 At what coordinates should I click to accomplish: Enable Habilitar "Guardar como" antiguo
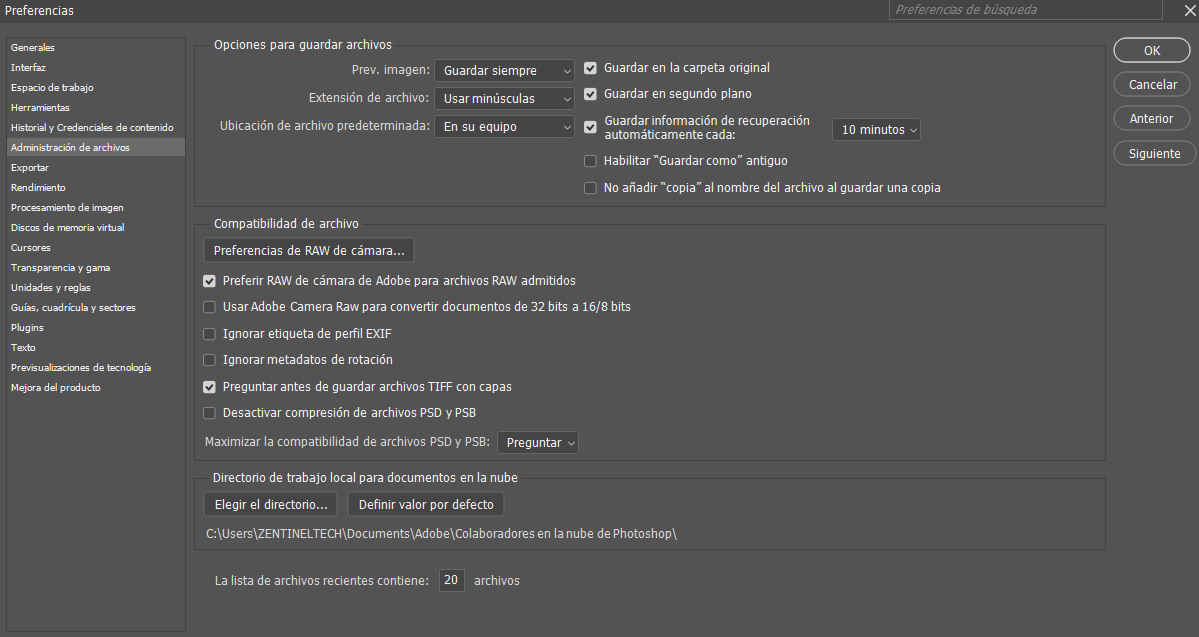tap(590, 161)
